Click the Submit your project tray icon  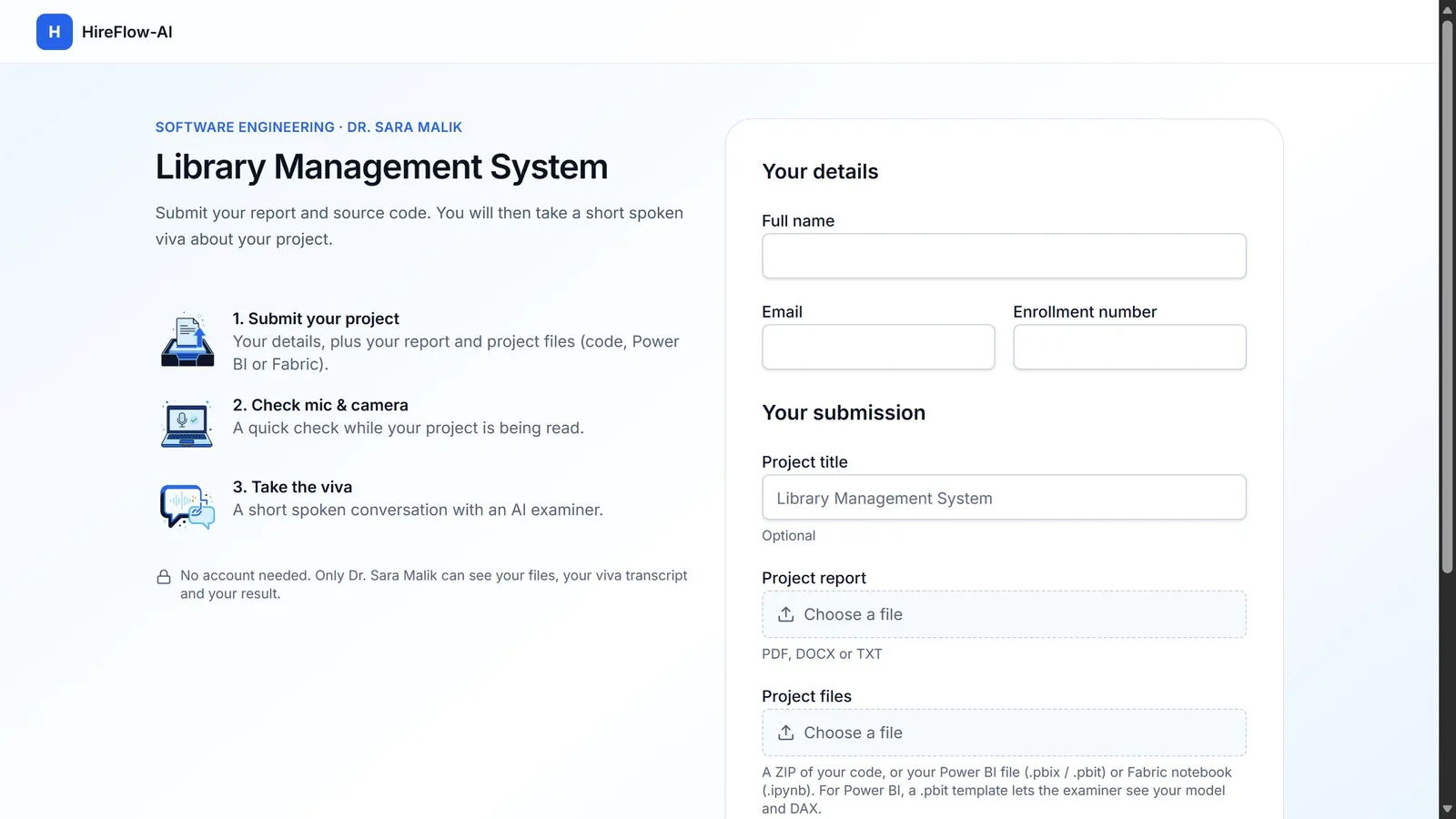[187, 339]
